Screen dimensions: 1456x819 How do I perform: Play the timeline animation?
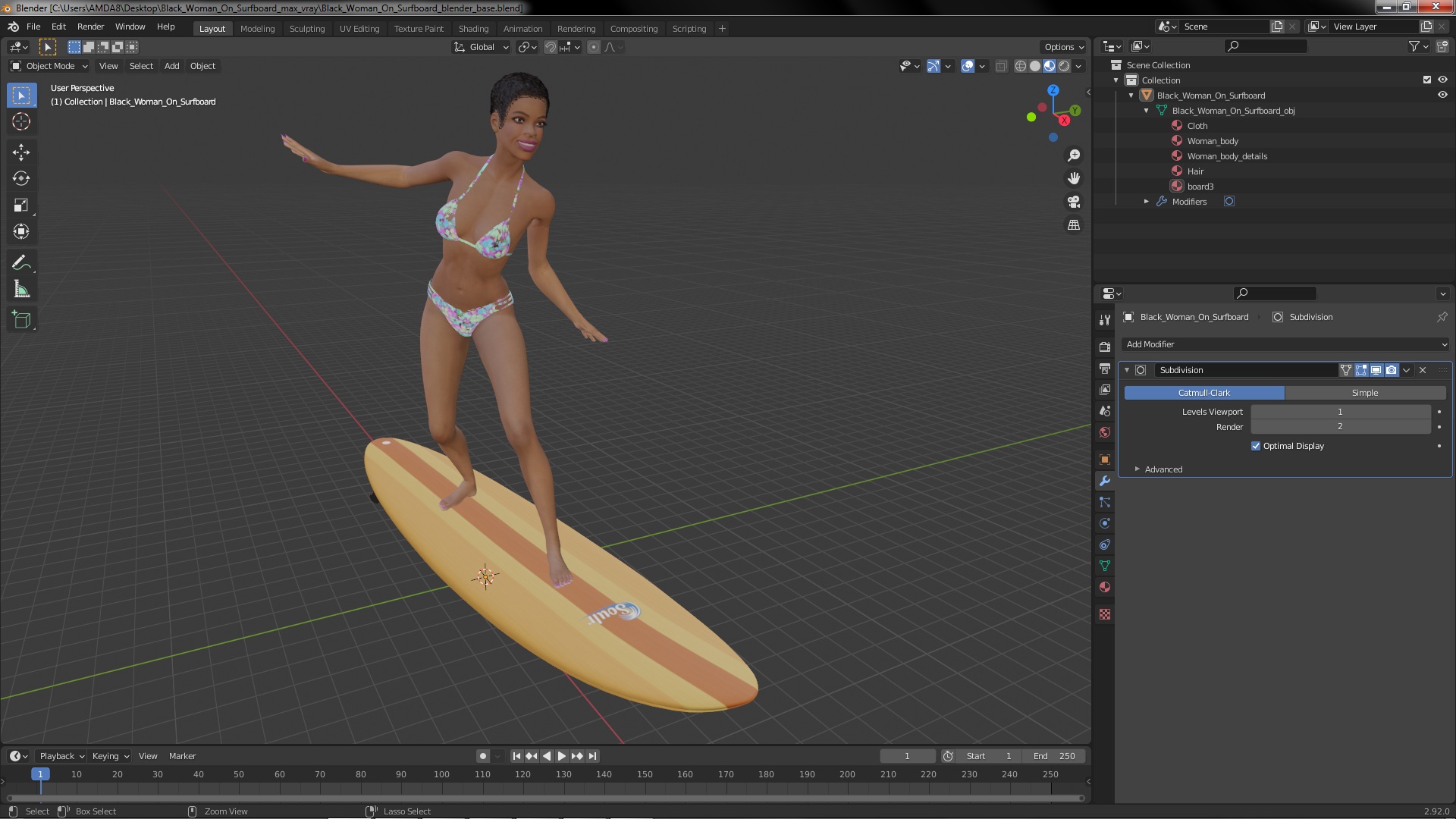click(562, 756)
